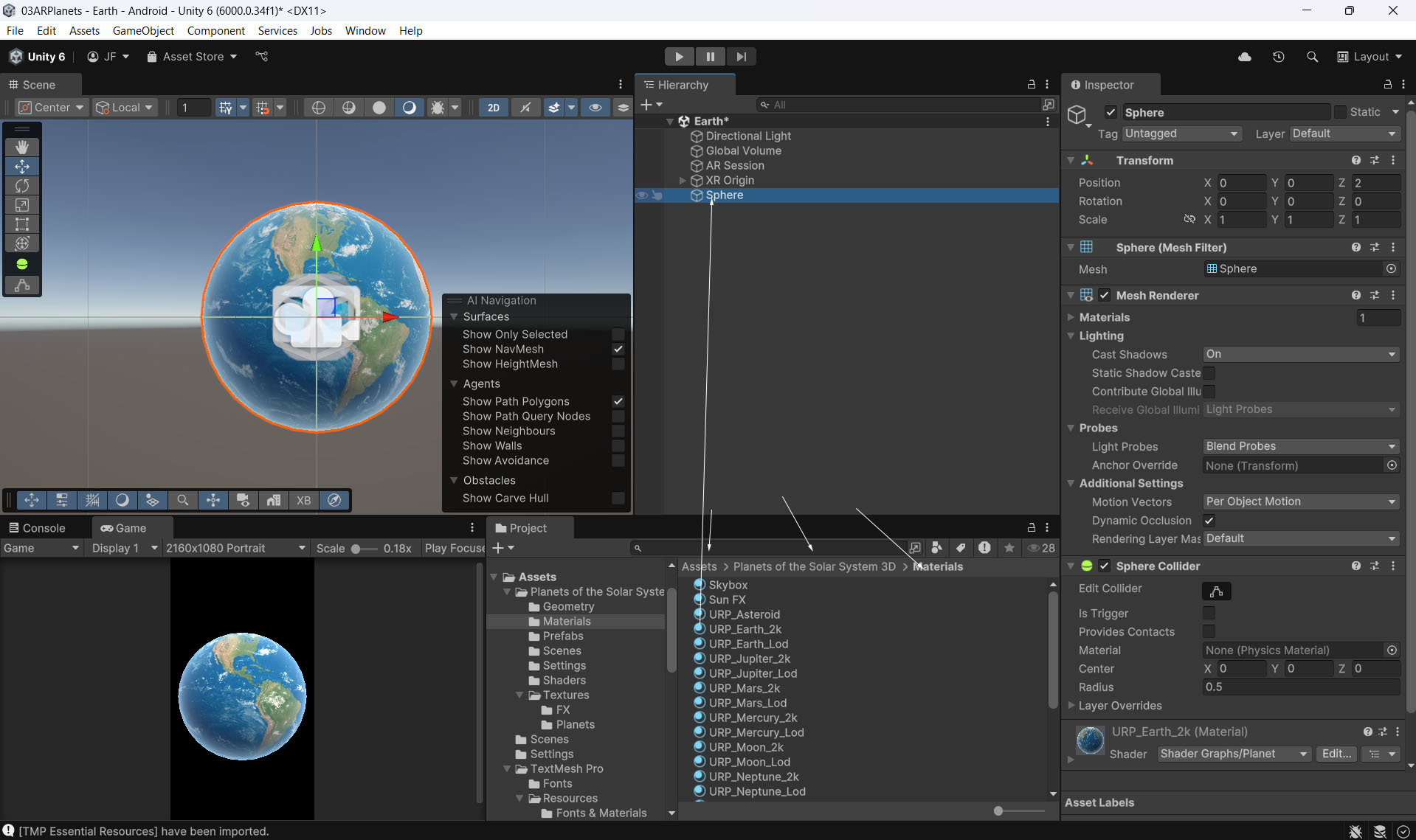Click the Game view Scale slider
1416x840 pixels.
coord(356,549)
